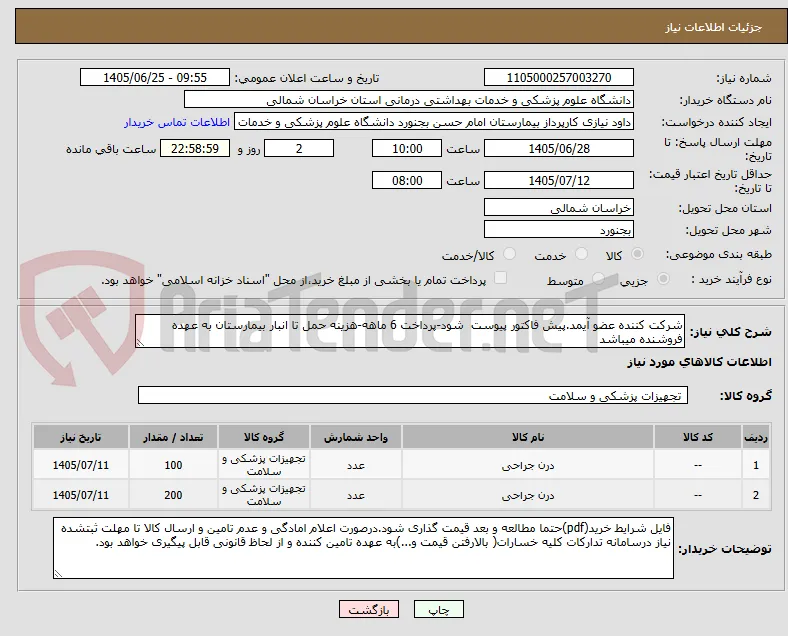Click row number 1 cell
Image resolution: width=788 pixels, height=636 pixels.
coord(755,465)
